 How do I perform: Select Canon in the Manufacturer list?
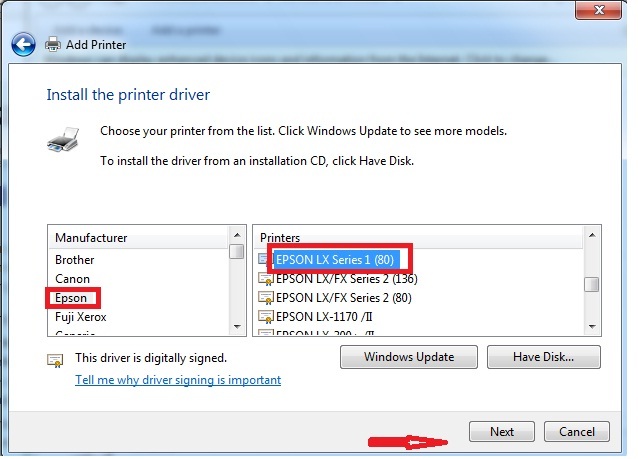[x=72, y=279]
